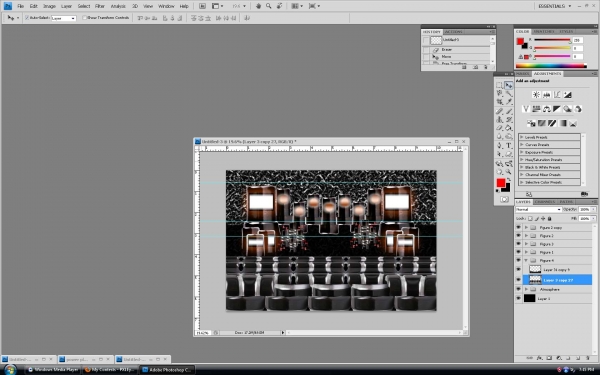Hide the Figure 1 group
The image size is (600, 375).
[518, 252]
